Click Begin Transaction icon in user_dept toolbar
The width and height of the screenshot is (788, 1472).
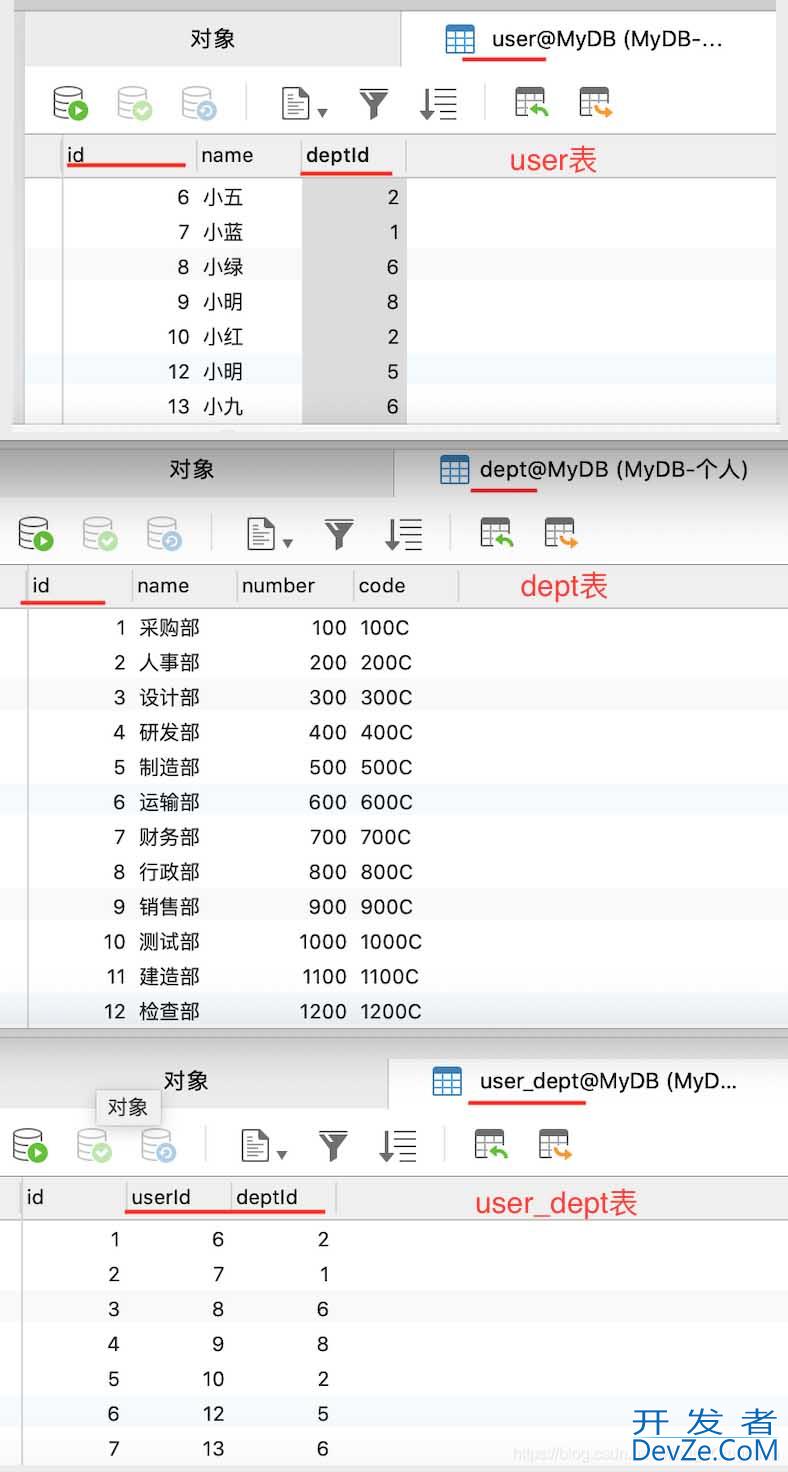[30, 1145]
